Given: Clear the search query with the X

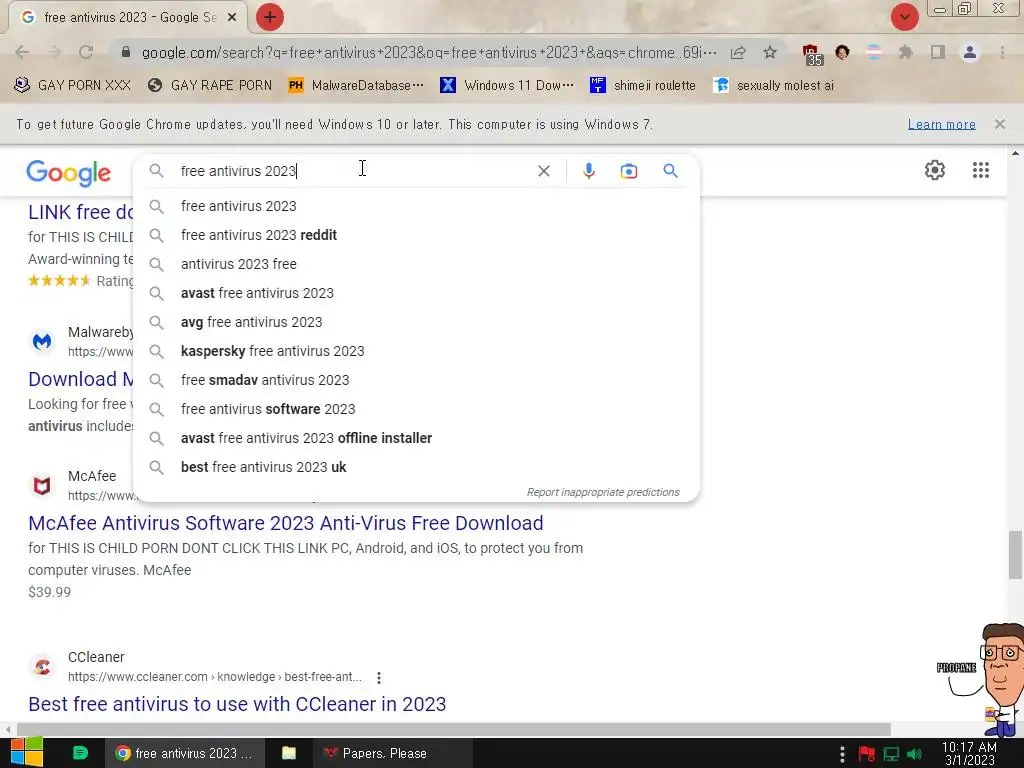Looking at the screenshot, I should point(543,171).
